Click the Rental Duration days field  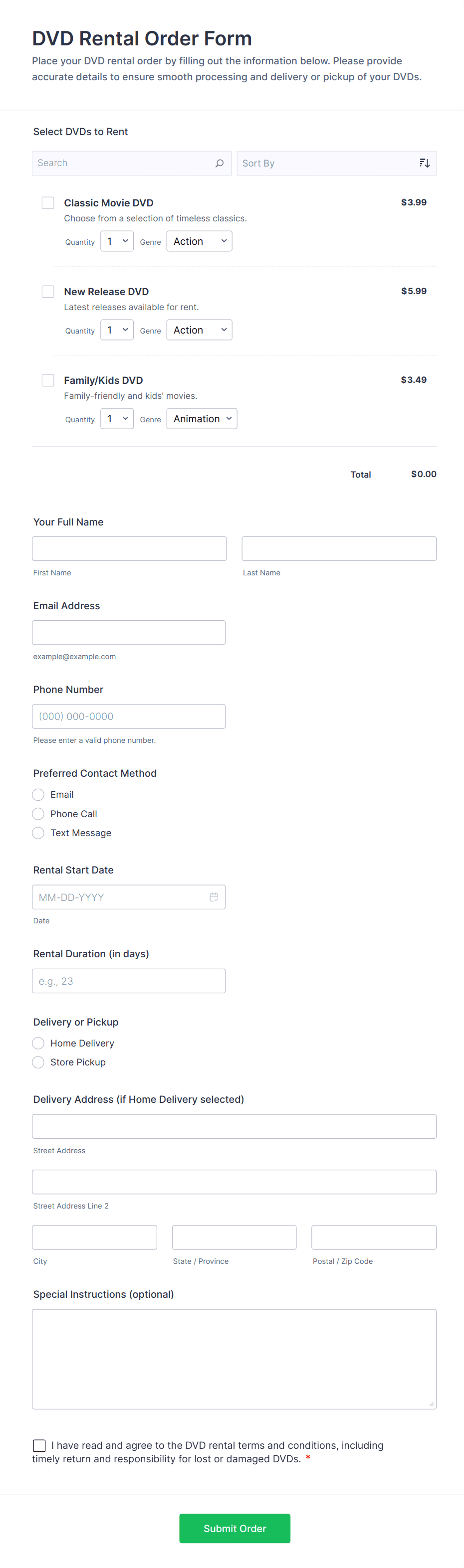129,981
